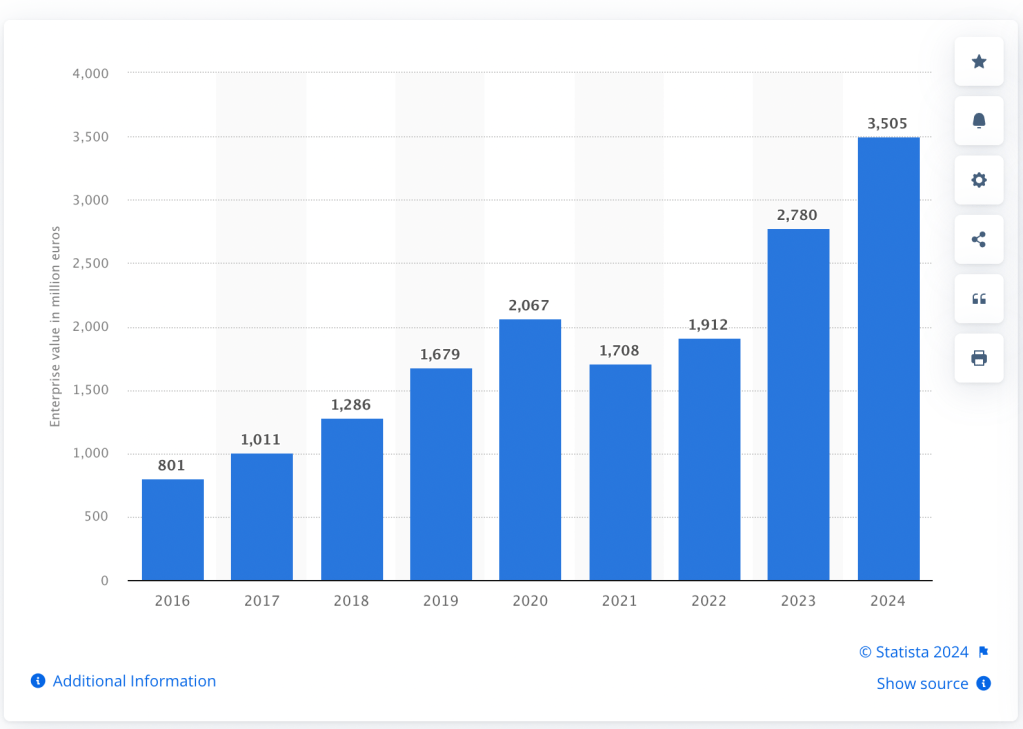Image resolution: width=1023 pixels, height=729 pixels.
Task: Click the 2022 x-axis year label
Action: click(x=709, y=601)
